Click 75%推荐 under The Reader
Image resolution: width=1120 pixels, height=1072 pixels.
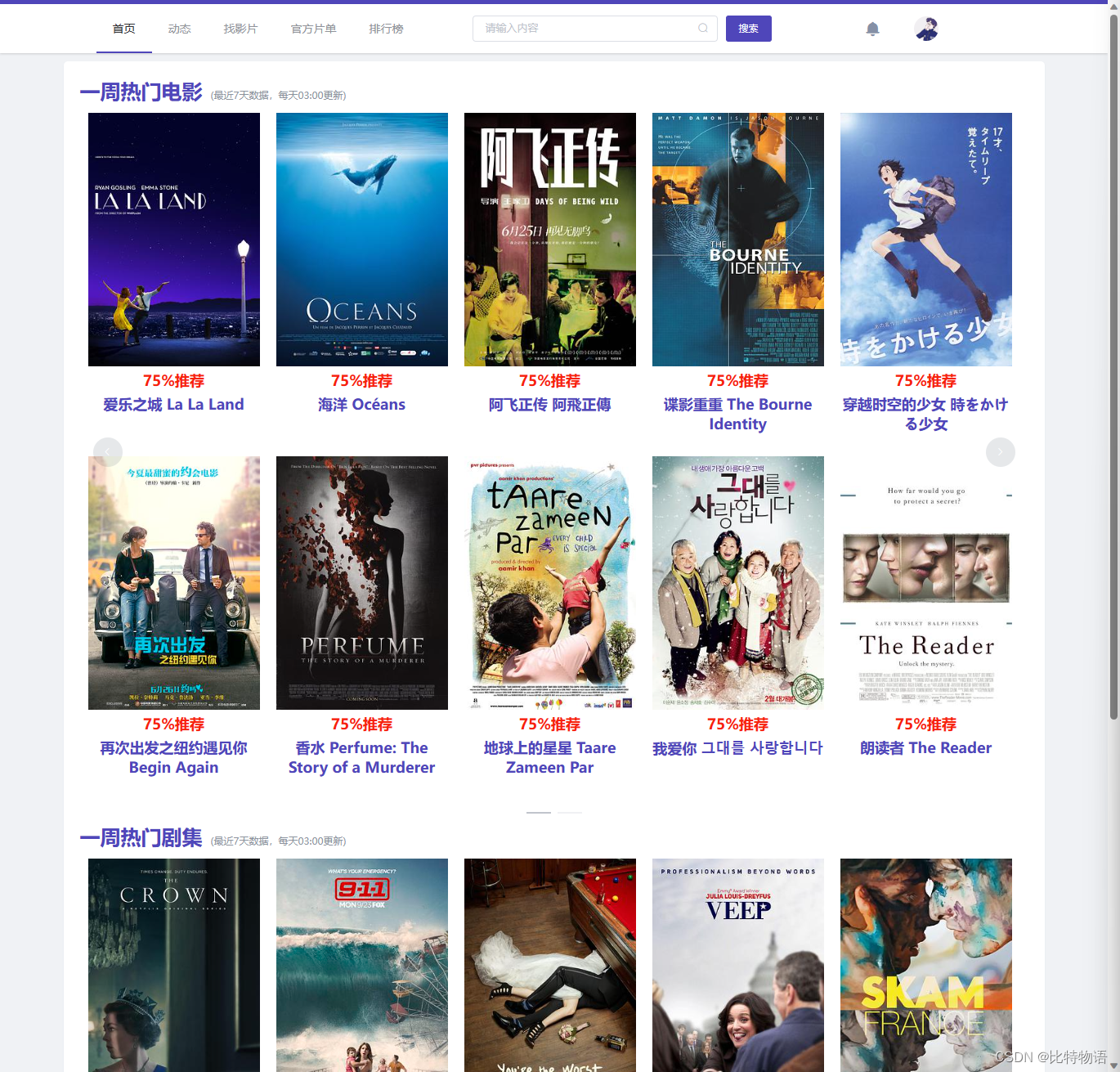pos(925,724)
